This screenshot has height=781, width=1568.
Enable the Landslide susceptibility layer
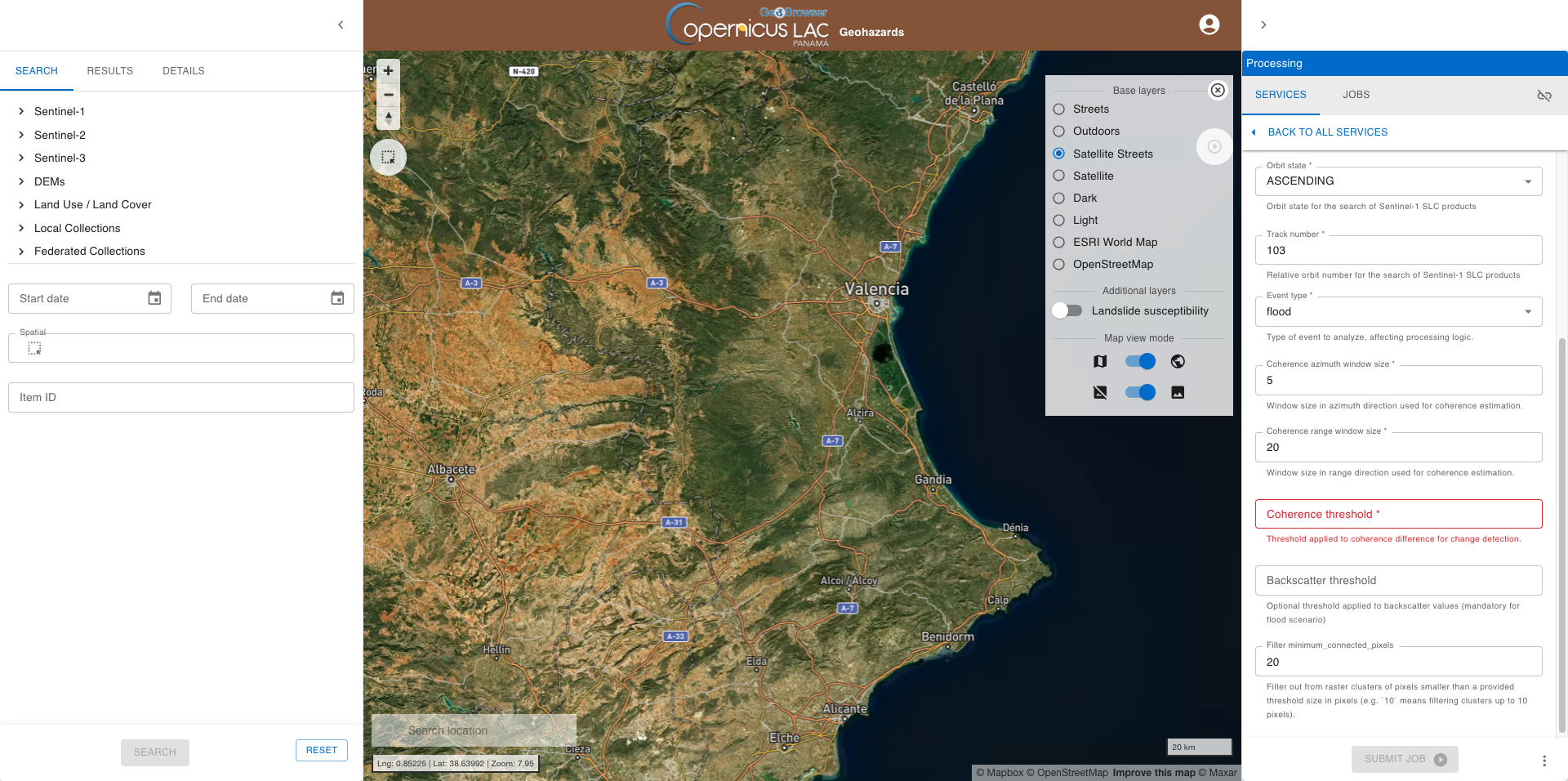click(1067, 310)
